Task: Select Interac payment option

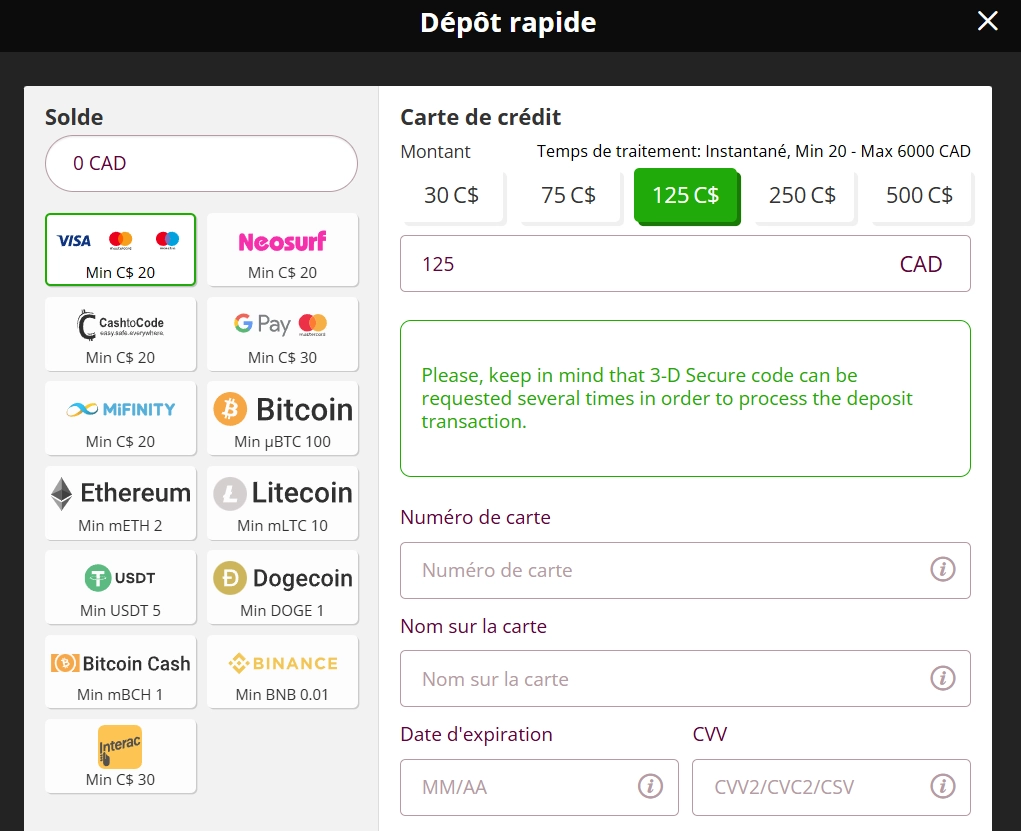Action: (120, 756)
